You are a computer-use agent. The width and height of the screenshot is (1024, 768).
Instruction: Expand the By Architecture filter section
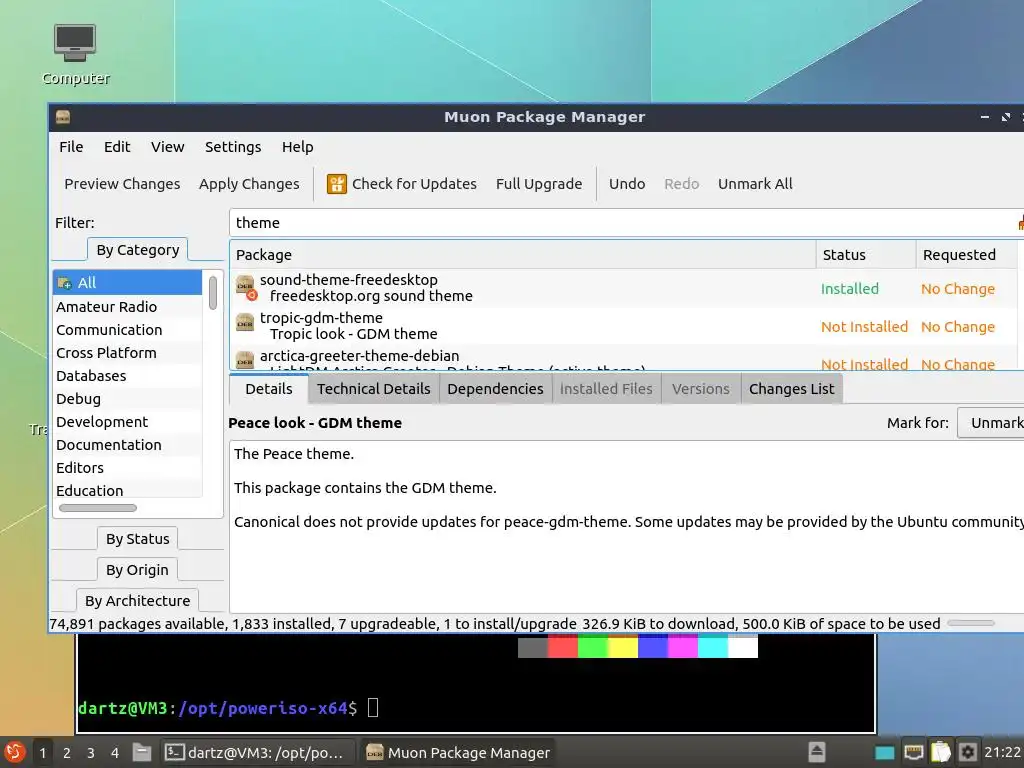click(x=138, y=601)
